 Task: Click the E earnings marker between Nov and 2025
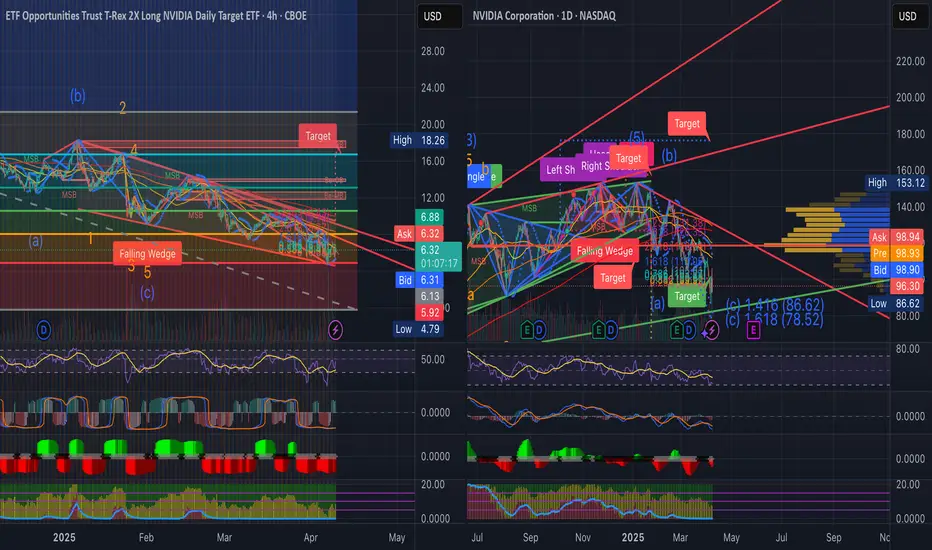pyautogui.click(x=599, y=329)
